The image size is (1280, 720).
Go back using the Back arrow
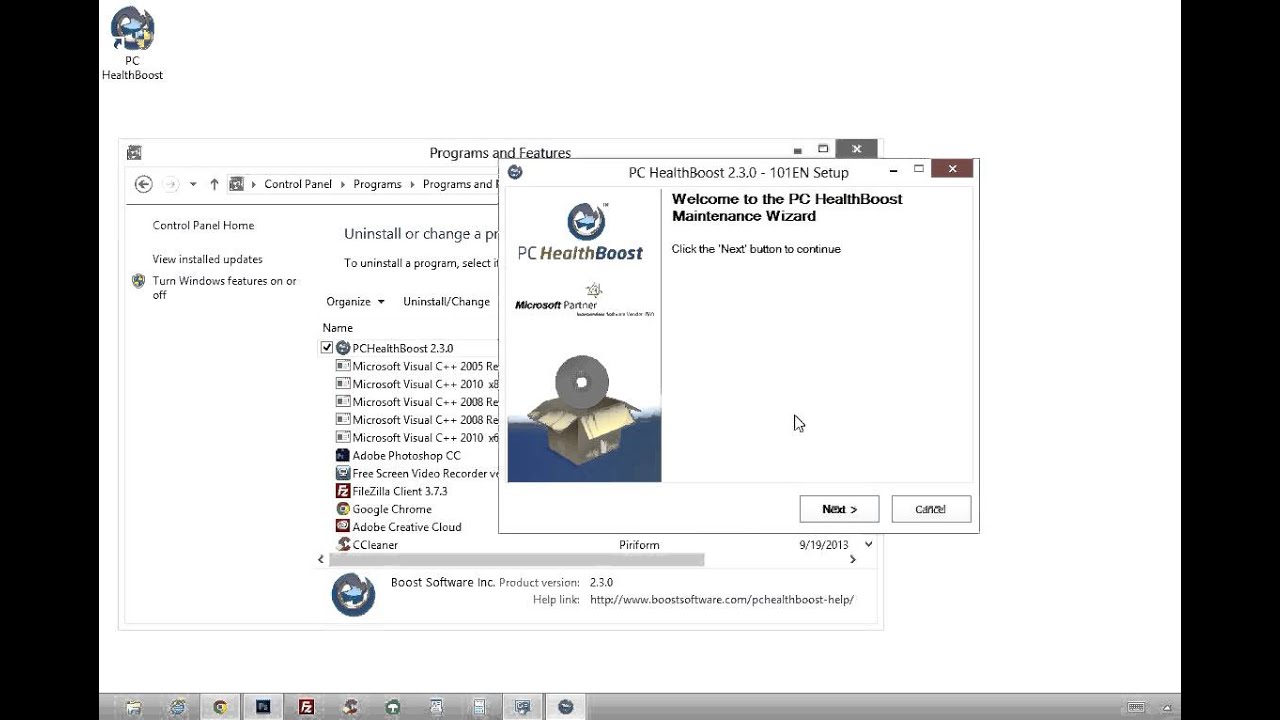(x=143, y=184)
